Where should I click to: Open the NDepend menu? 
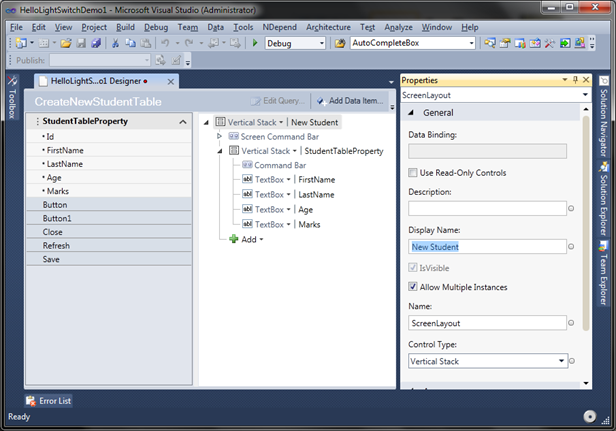coord(279,27)
